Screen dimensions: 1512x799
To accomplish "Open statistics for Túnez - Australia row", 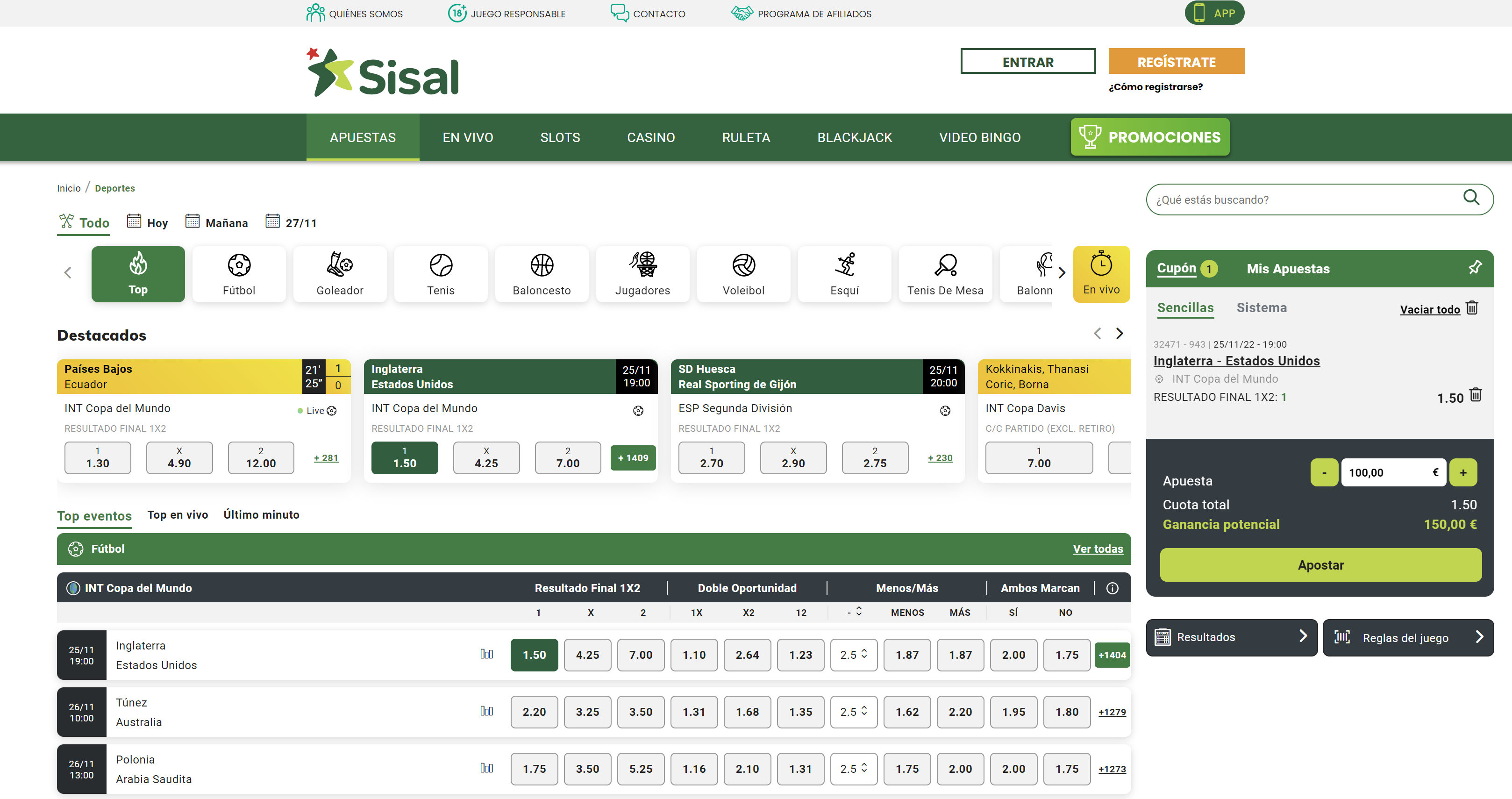I will point(486,711).
